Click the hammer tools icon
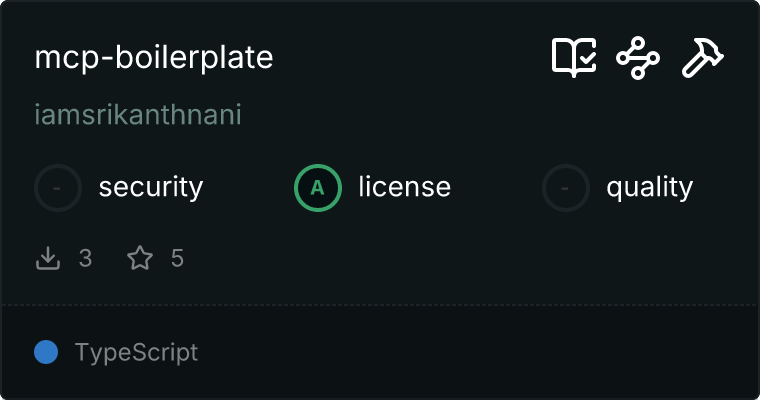760x400 pixels. coord(702,58)
